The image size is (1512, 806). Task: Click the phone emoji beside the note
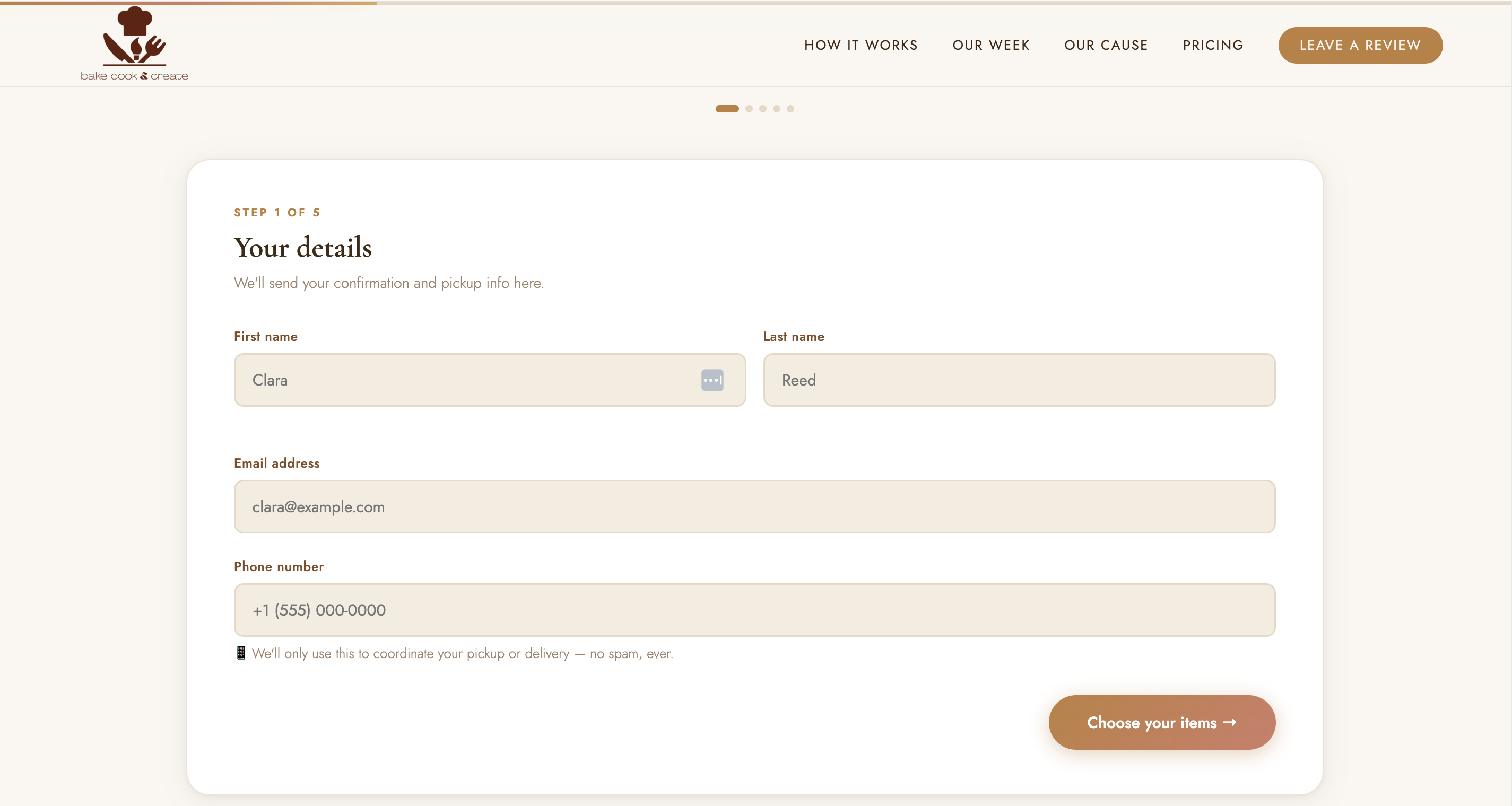241,653
